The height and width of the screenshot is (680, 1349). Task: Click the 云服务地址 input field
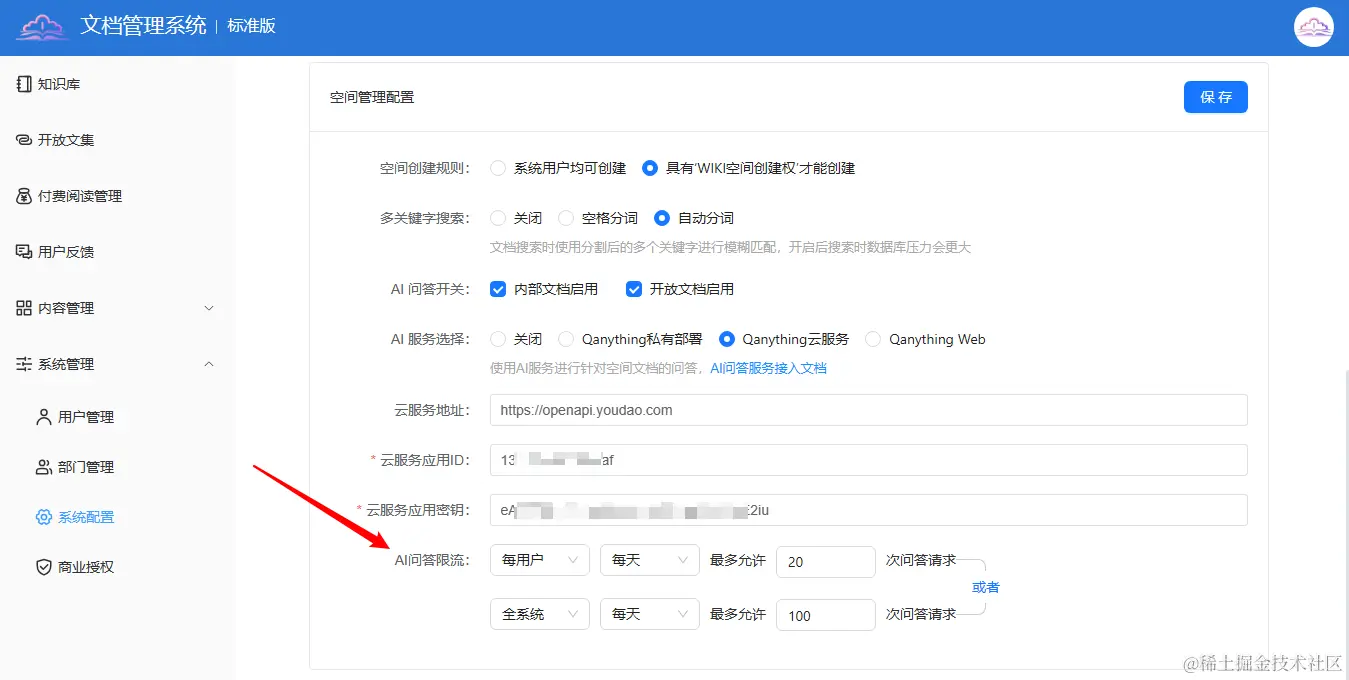[869, 410]
